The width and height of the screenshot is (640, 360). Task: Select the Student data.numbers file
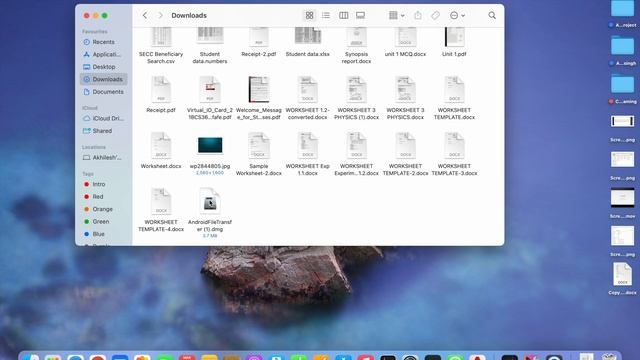point(210,46)
